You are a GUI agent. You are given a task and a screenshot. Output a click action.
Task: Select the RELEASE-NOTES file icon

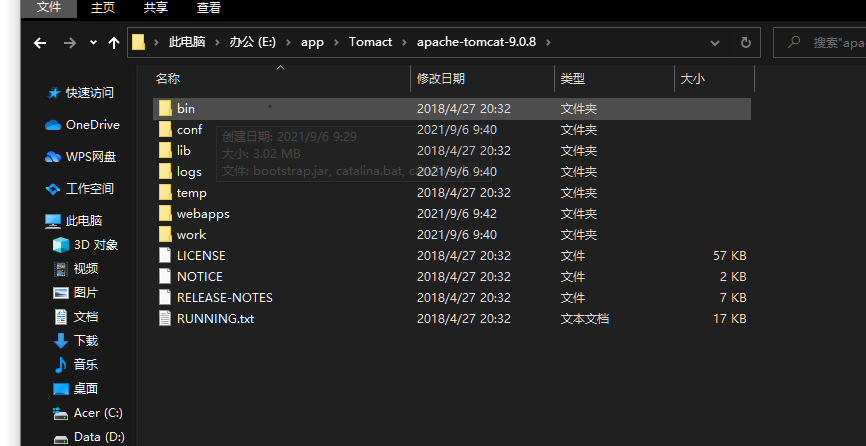[165, 297]
